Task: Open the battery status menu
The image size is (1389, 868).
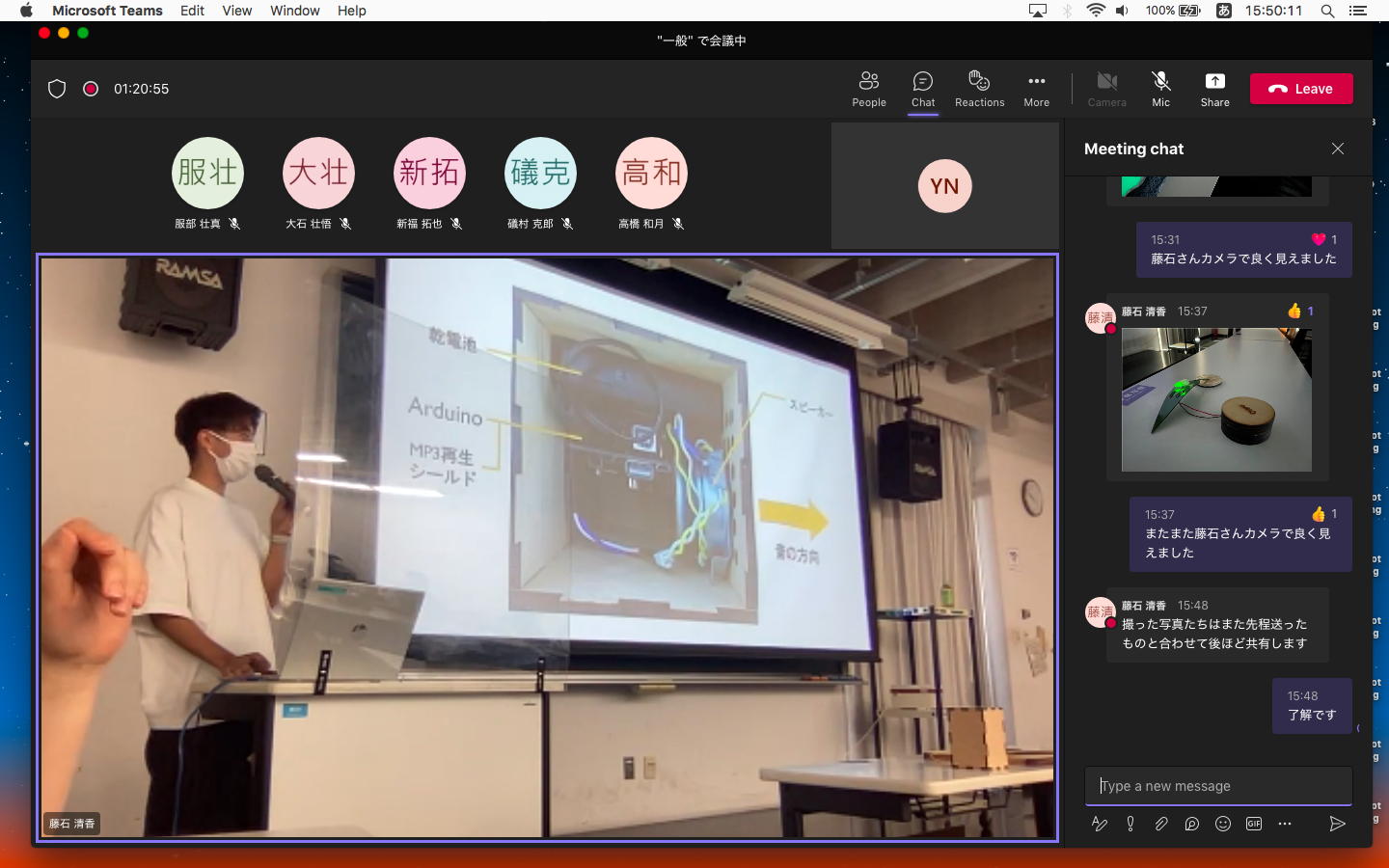Action: (x=1173, y=11)
